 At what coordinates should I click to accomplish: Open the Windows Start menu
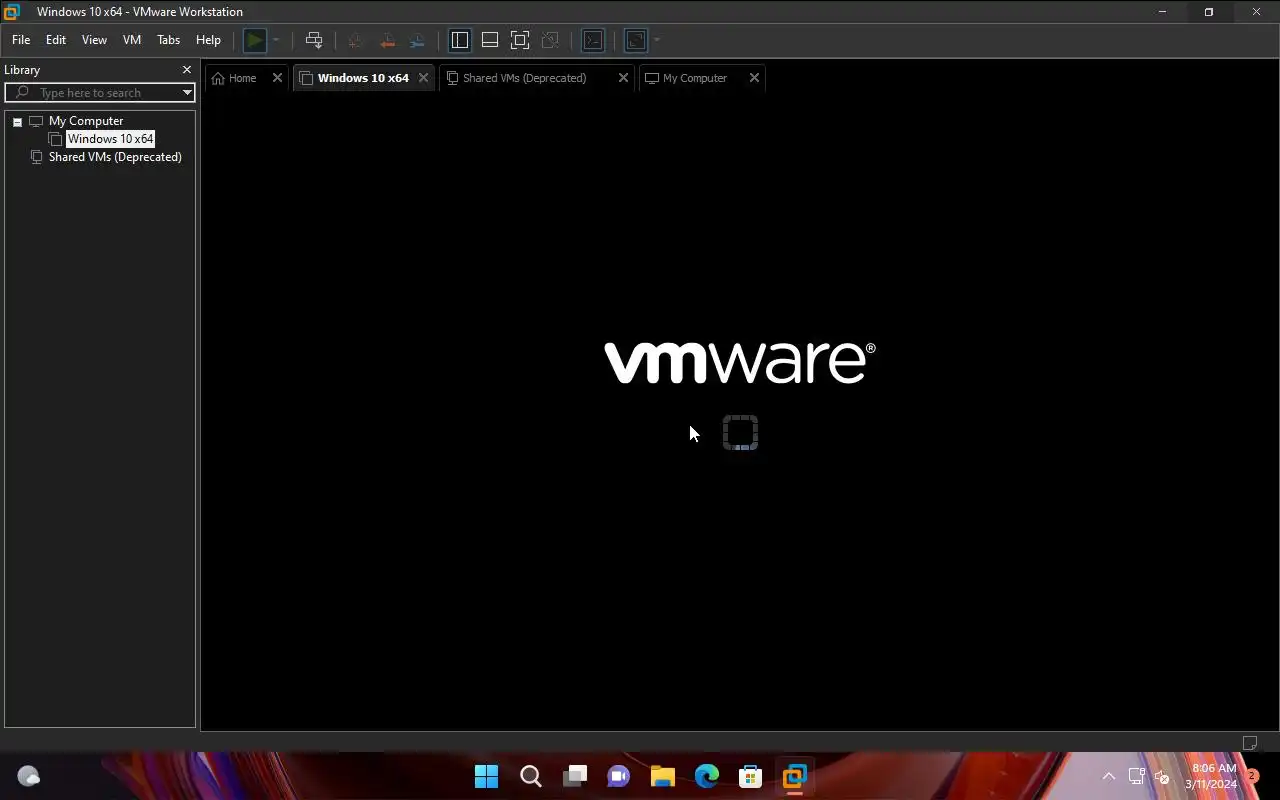(487, 777)
